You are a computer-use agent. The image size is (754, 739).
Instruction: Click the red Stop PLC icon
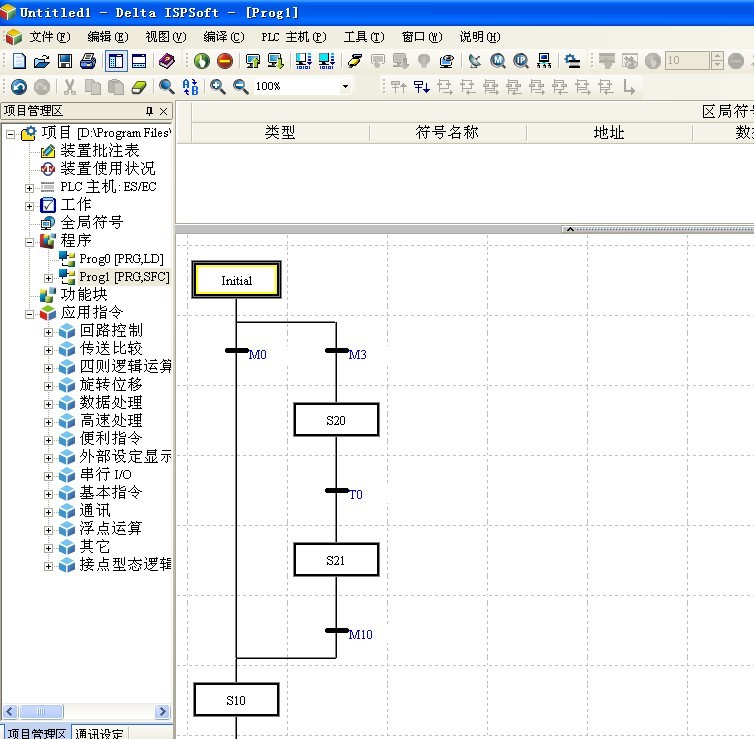(x=225, y=61)
